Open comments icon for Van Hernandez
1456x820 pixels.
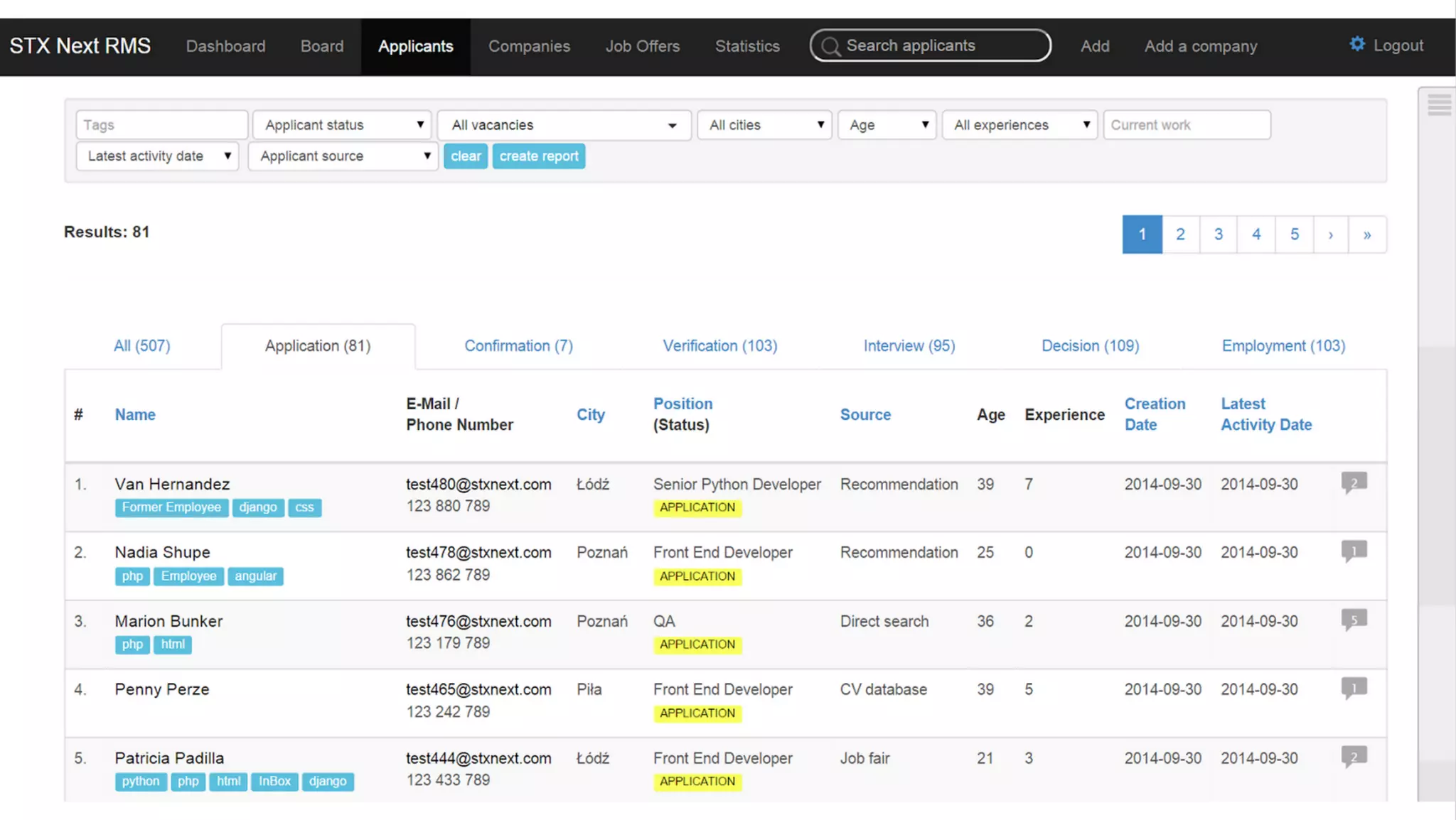click(x=1354, y=483)
